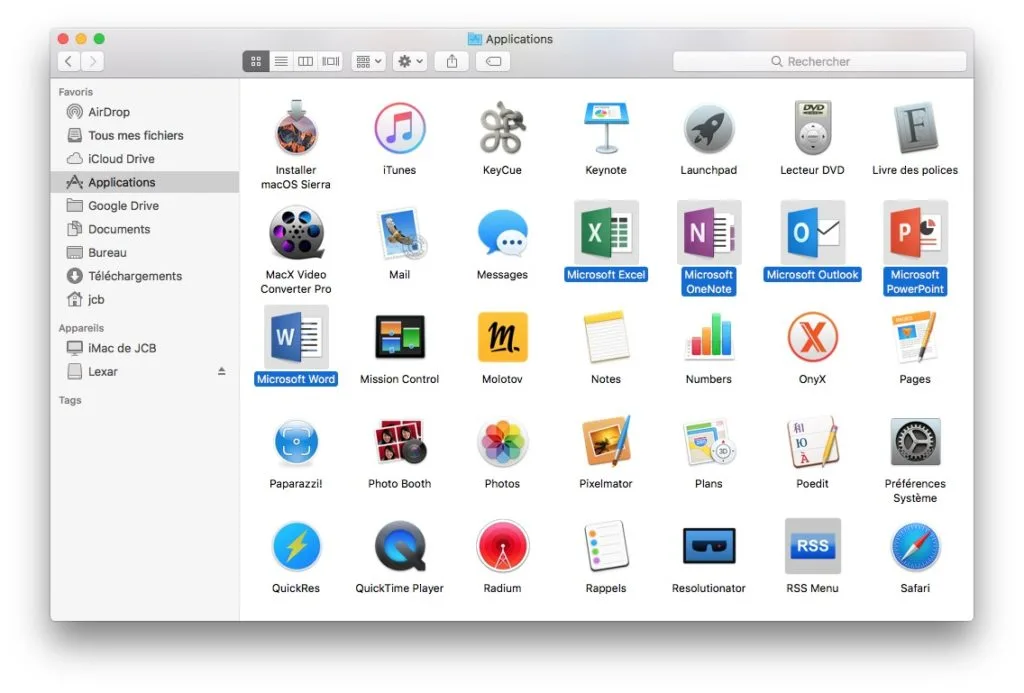Screen dimensions: 1024x693
Task: Select the Launchpad rocket icon
Action: click(x=709, y=129)
